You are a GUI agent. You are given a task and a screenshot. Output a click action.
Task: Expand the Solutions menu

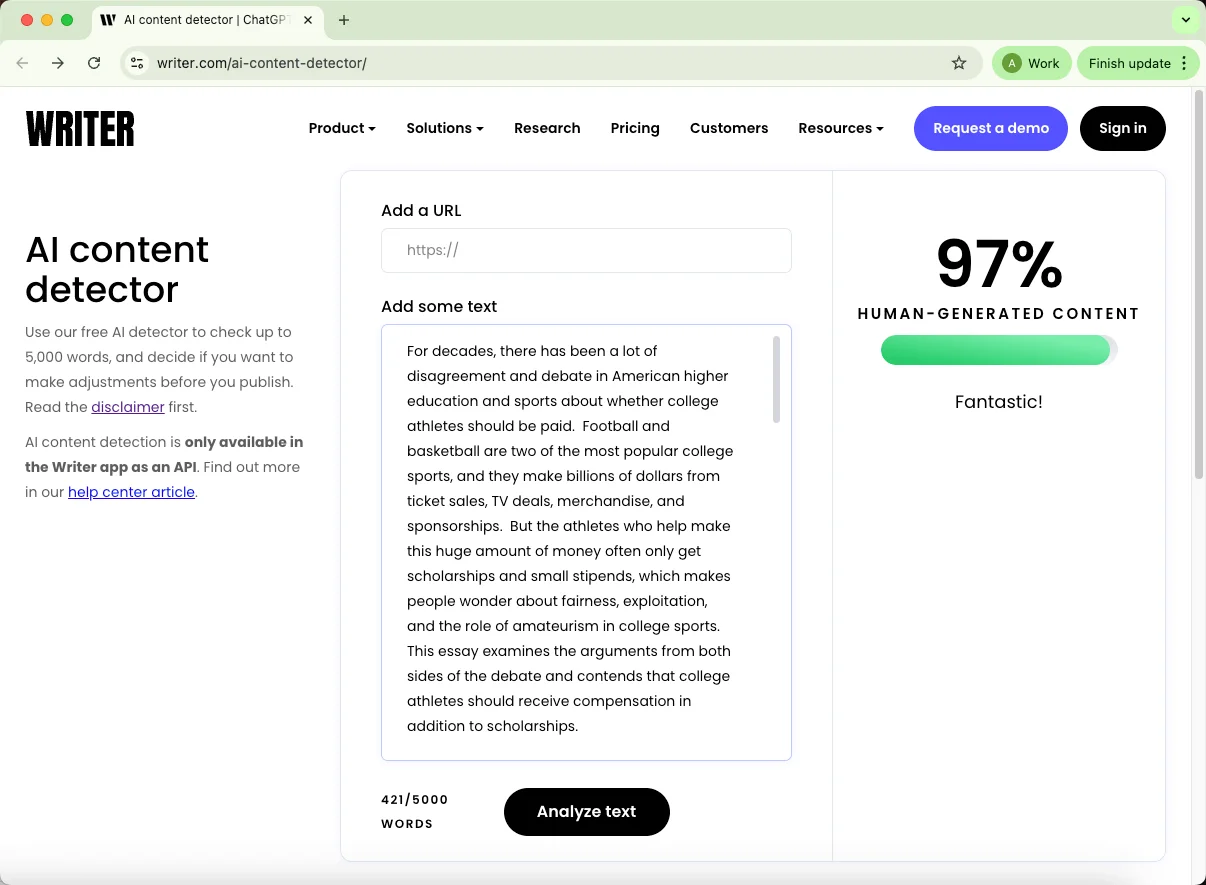click(x=445, y=128)
